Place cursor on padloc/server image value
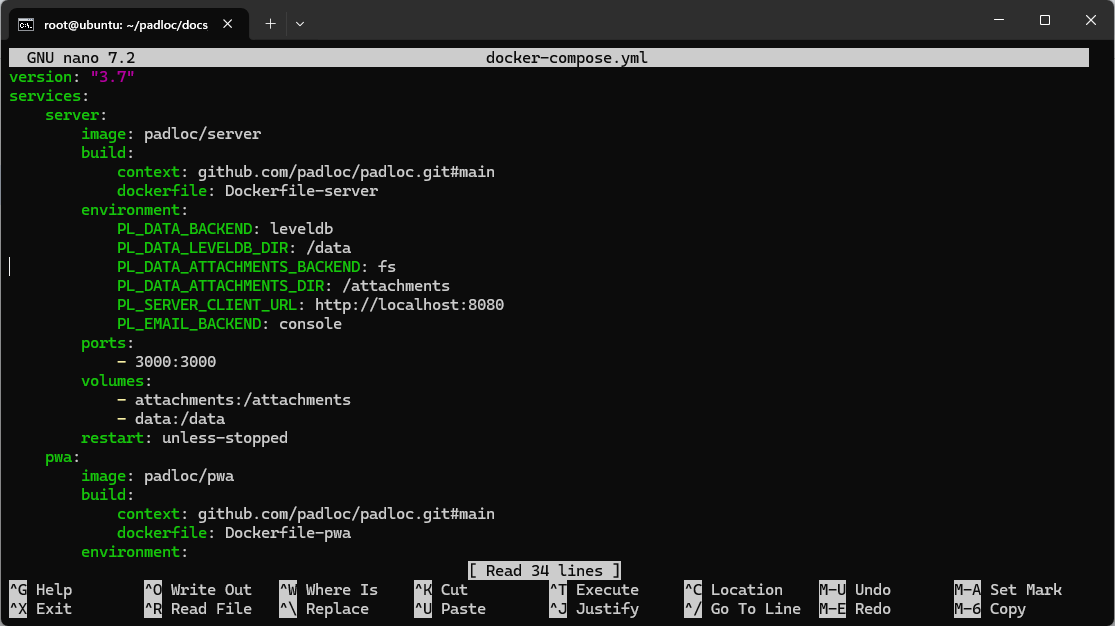 203,134
